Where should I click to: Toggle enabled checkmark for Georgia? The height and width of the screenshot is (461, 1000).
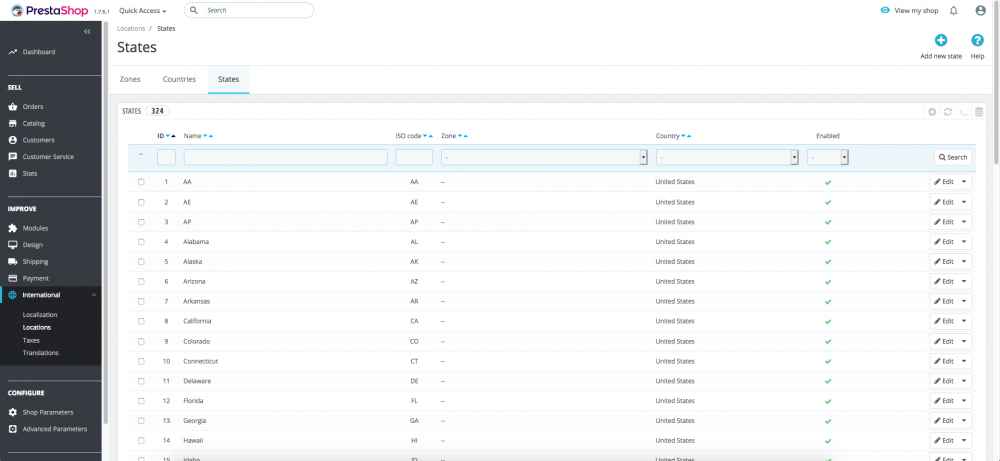(x=828, y=421)
